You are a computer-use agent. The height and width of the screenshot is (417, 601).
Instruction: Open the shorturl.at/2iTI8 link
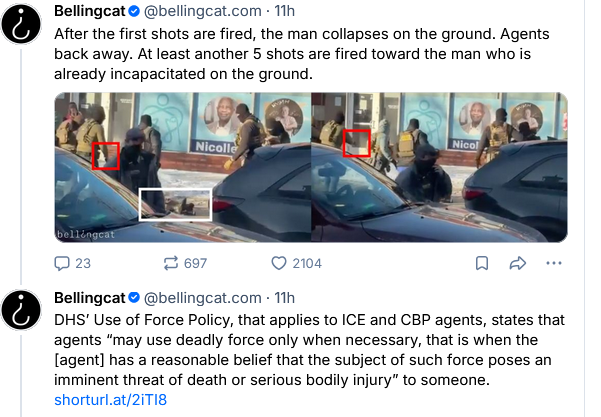[110, 400]
